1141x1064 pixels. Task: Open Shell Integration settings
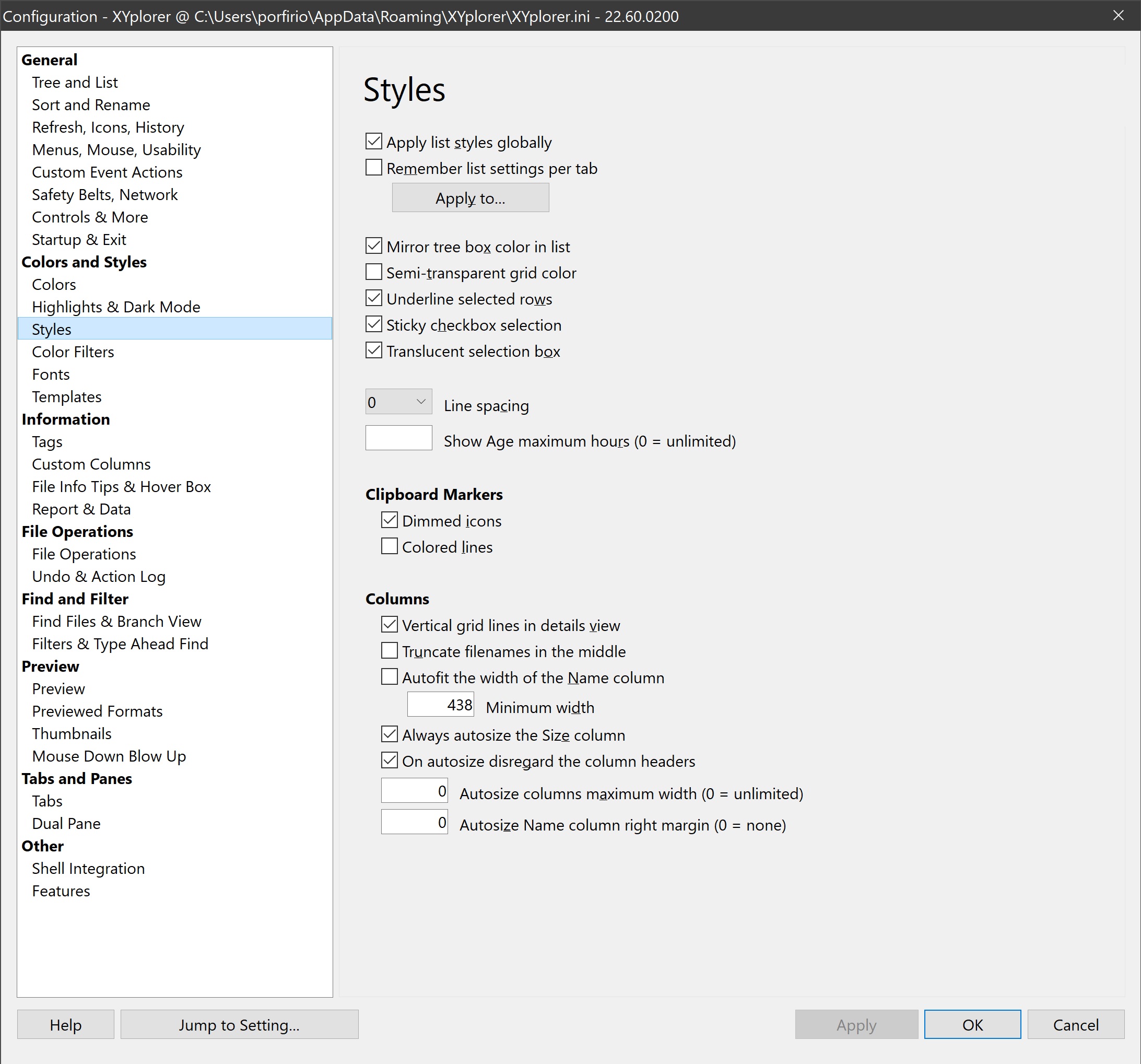pos(88,867)
